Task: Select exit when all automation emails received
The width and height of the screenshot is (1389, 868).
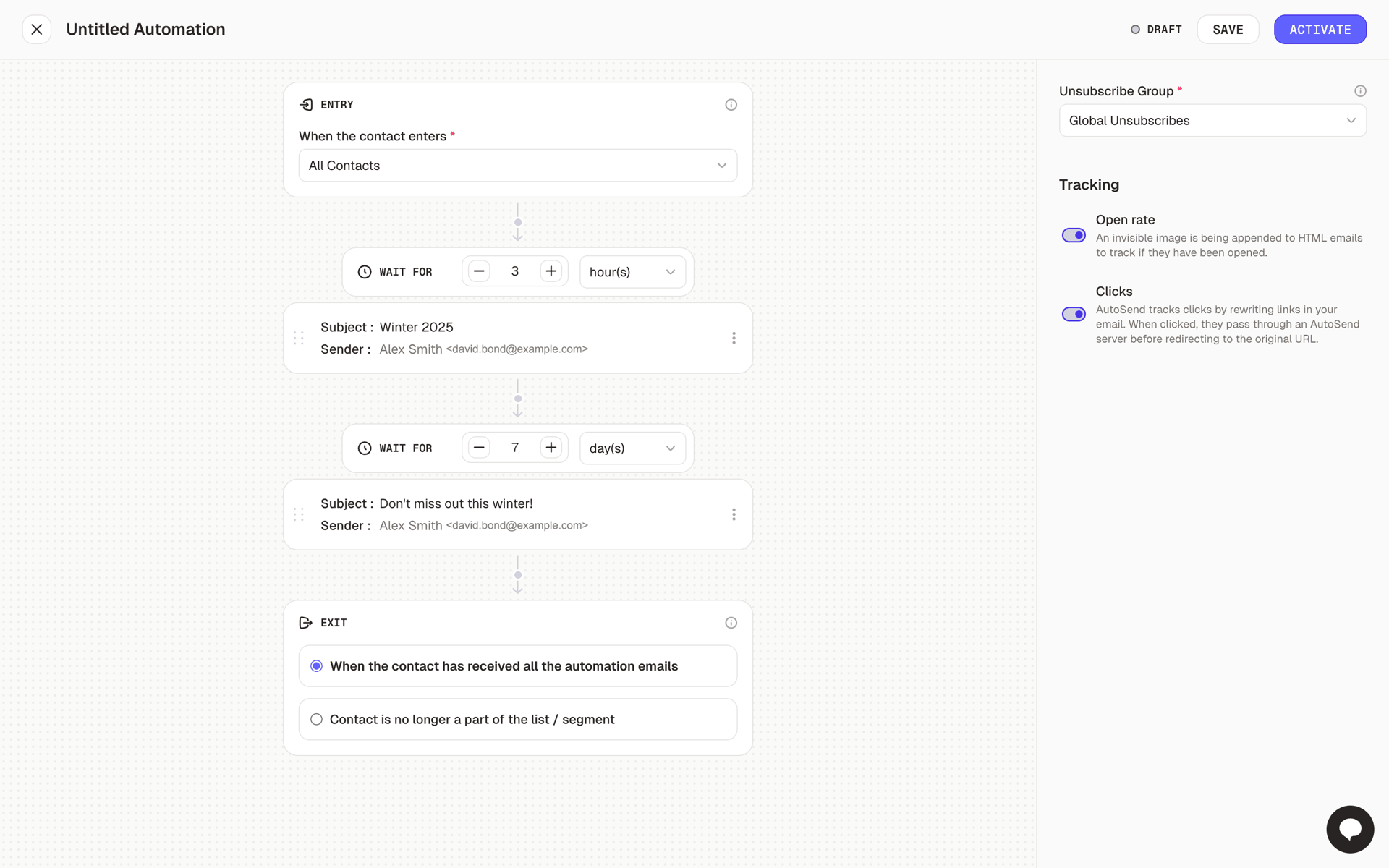Action: pyautogui.click(x=518, y=666)
